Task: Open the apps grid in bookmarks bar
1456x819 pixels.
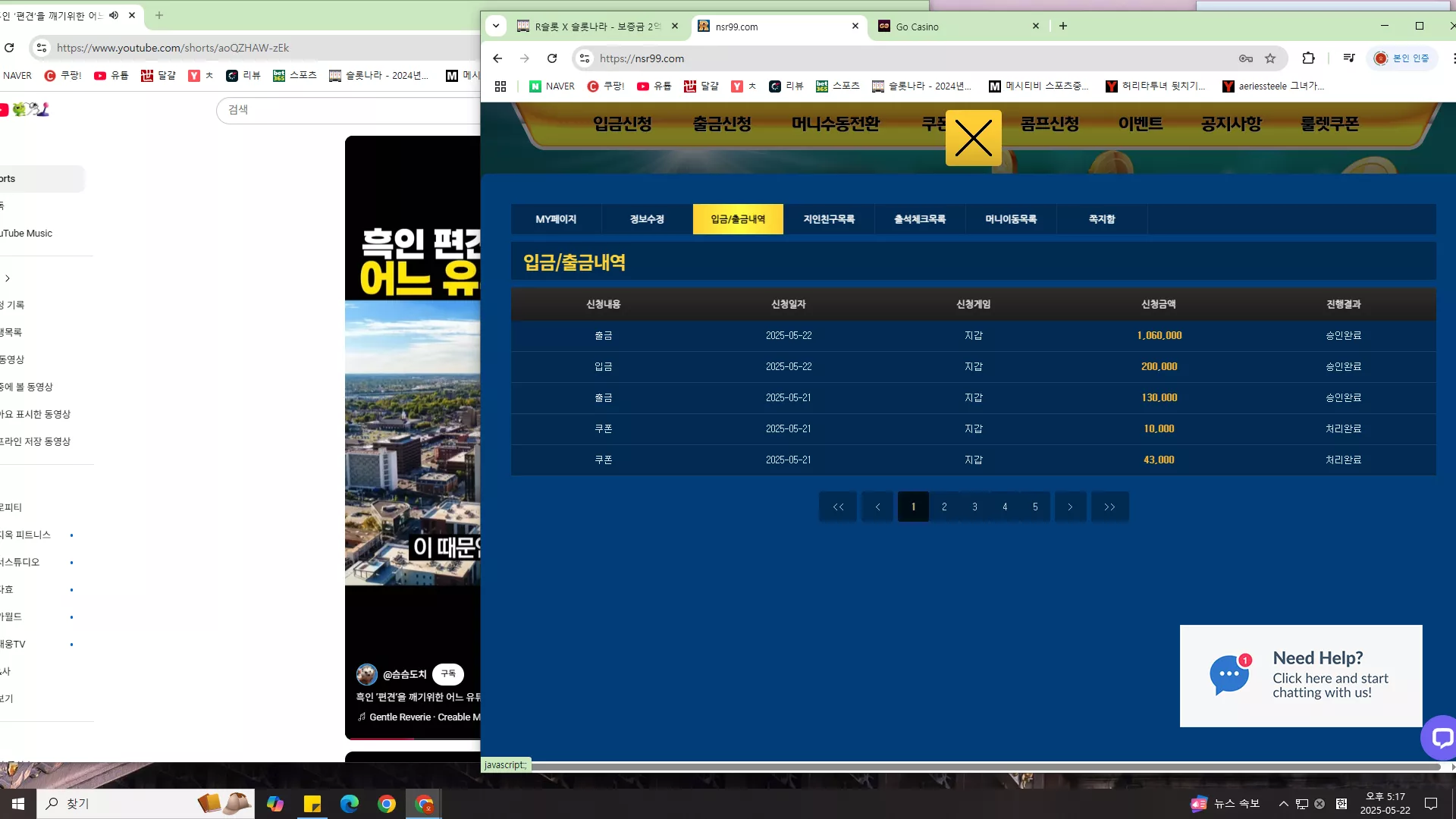Action: [x=500, y=86]
